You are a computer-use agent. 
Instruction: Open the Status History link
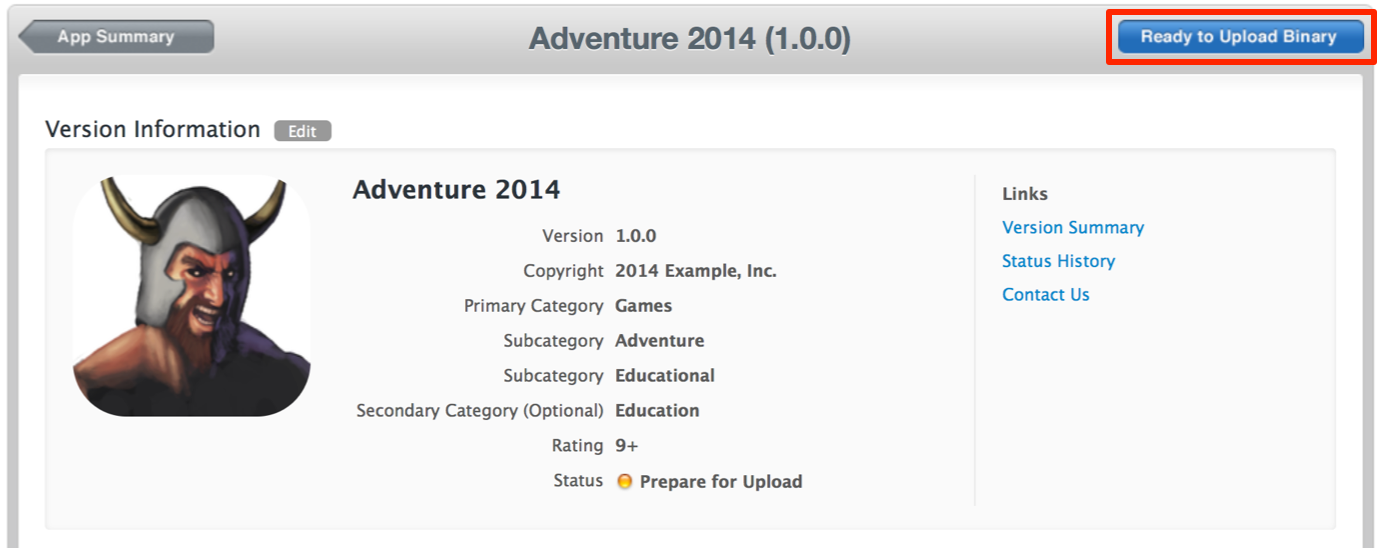1058,261
